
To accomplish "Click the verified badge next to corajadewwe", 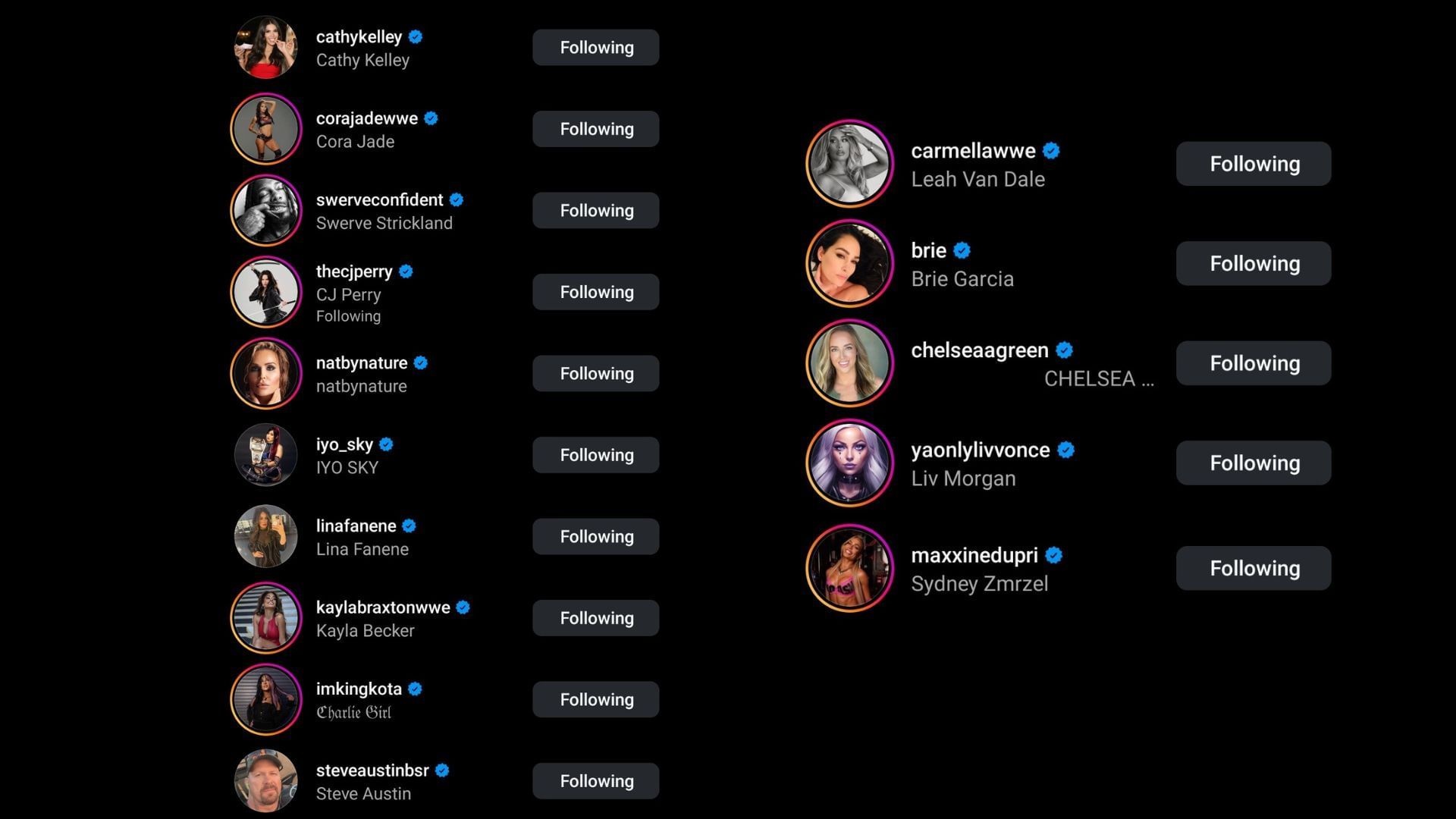I will click(431, 118).
